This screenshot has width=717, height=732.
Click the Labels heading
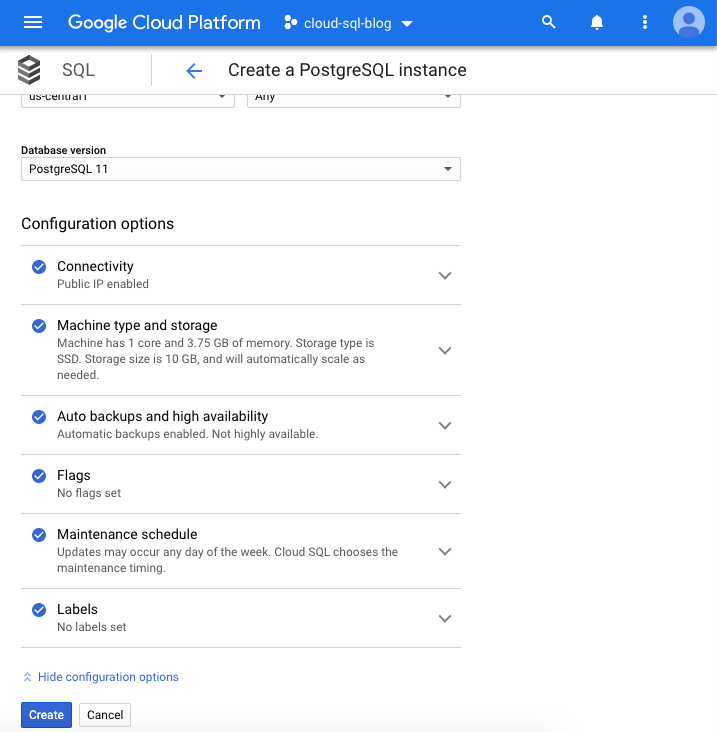coord(77,609)
